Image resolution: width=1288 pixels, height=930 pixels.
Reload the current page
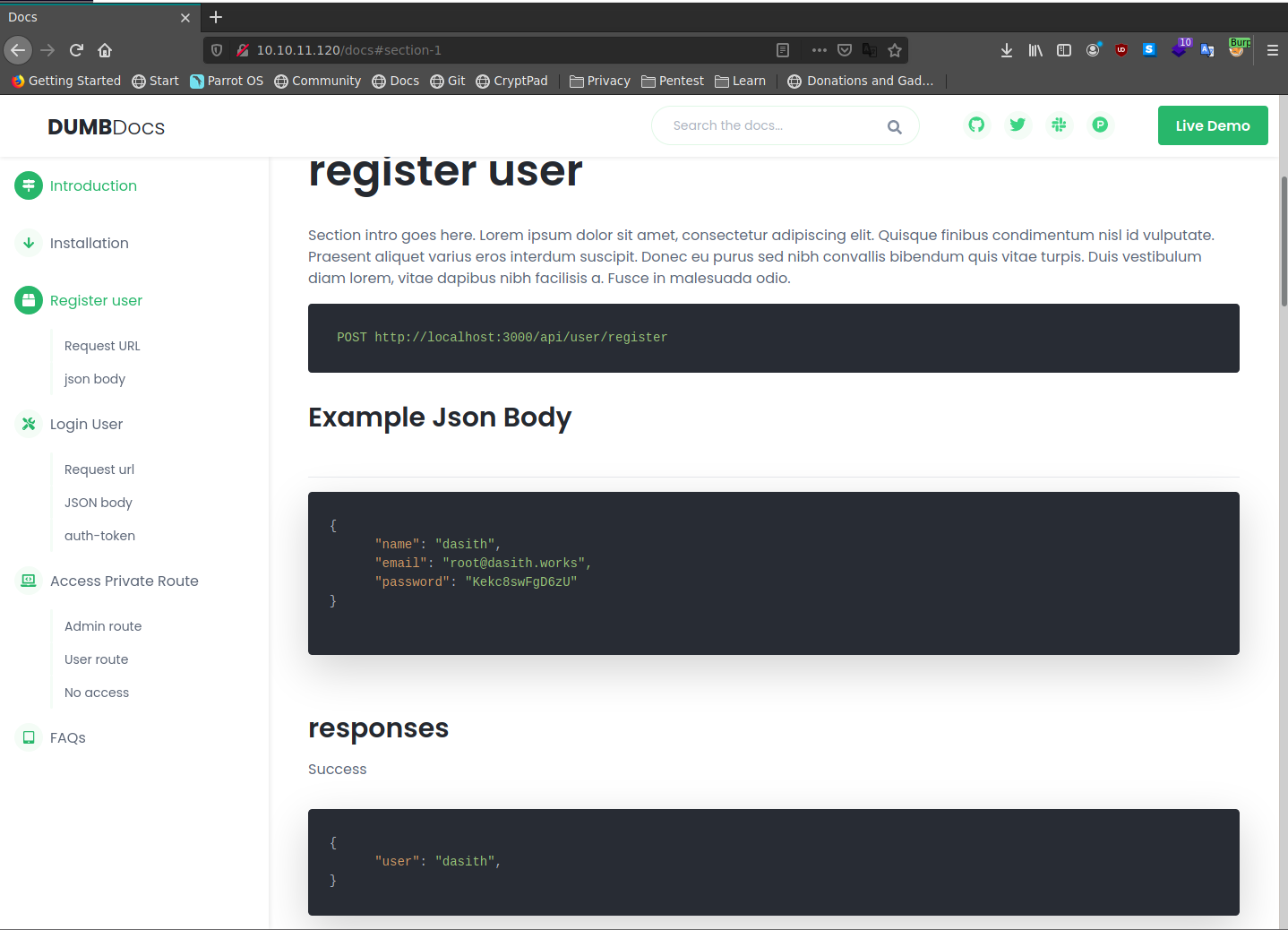tap(77, 50)
